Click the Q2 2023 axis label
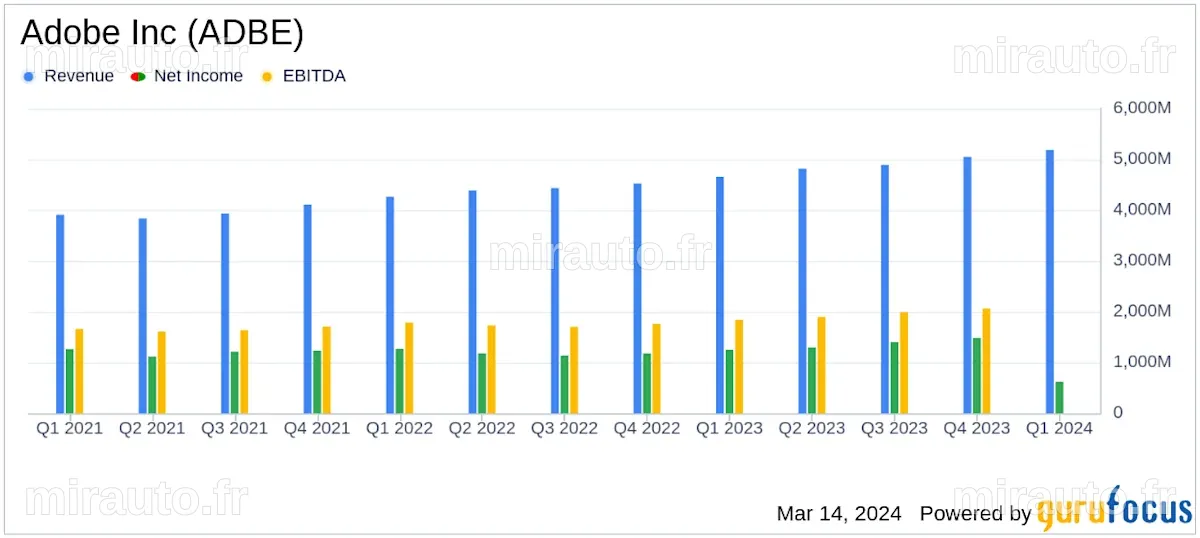Screen dimensions: 1200x538 click(x=811, y=428)
